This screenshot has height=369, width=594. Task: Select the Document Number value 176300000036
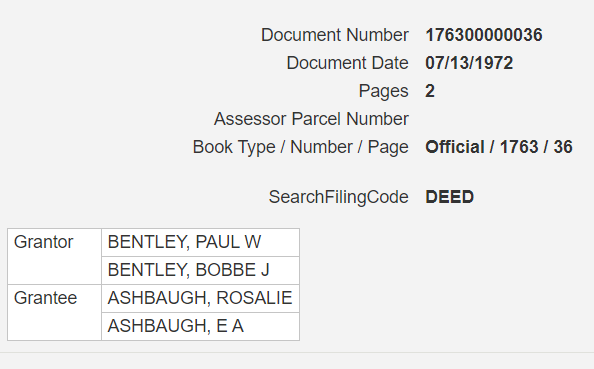click(484, 35)
